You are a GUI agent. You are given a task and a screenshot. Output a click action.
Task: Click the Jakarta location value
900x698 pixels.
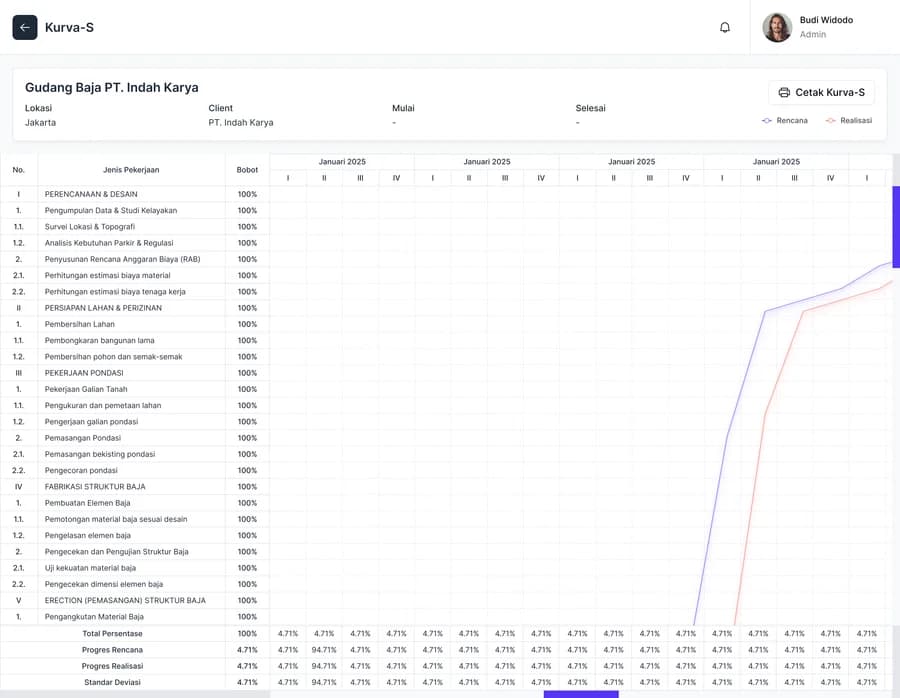pyautogui.click(x=40, y=123)
